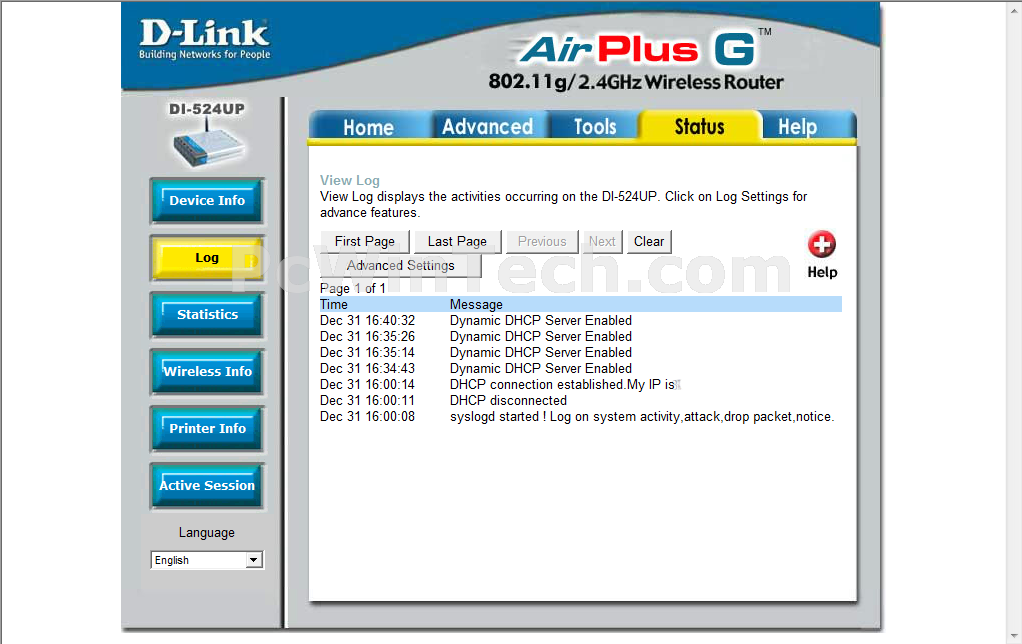Image resolution: width=1022 pixels, height=644 pixels.
Task: Click the Language label
Action: [x=207, y=533]
